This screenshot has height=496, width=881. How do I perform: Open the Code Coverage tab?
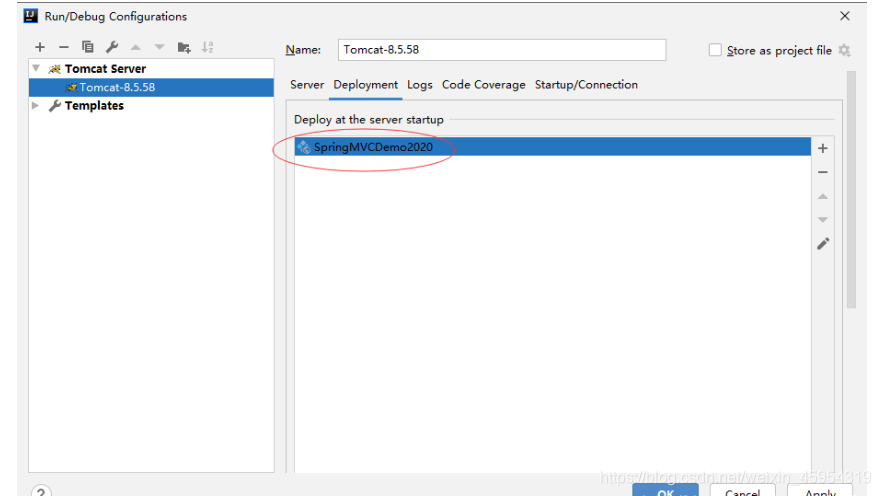(484, 85)
